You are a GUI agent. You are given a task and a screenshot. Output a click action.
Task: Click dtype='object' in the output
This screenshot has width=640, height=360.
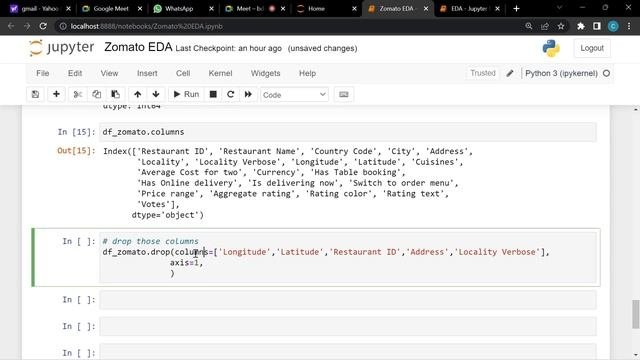coord(167,215)
